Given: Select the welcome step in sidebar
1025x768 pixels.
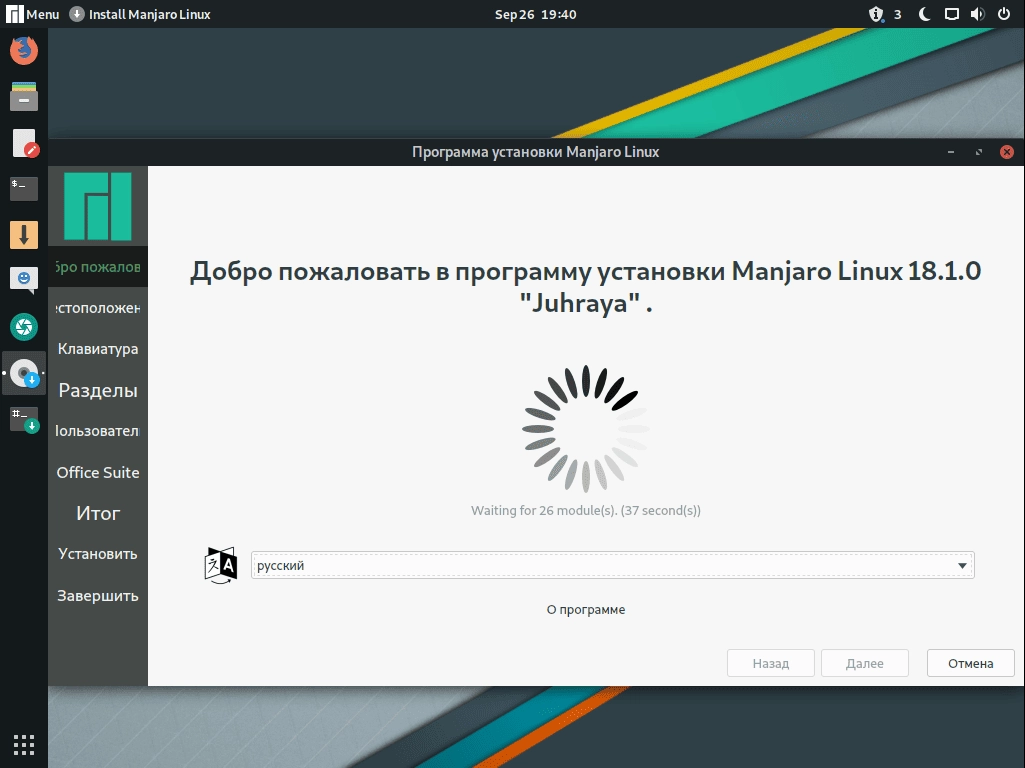Looking at the screenshot, I should (x=98, y=267).
